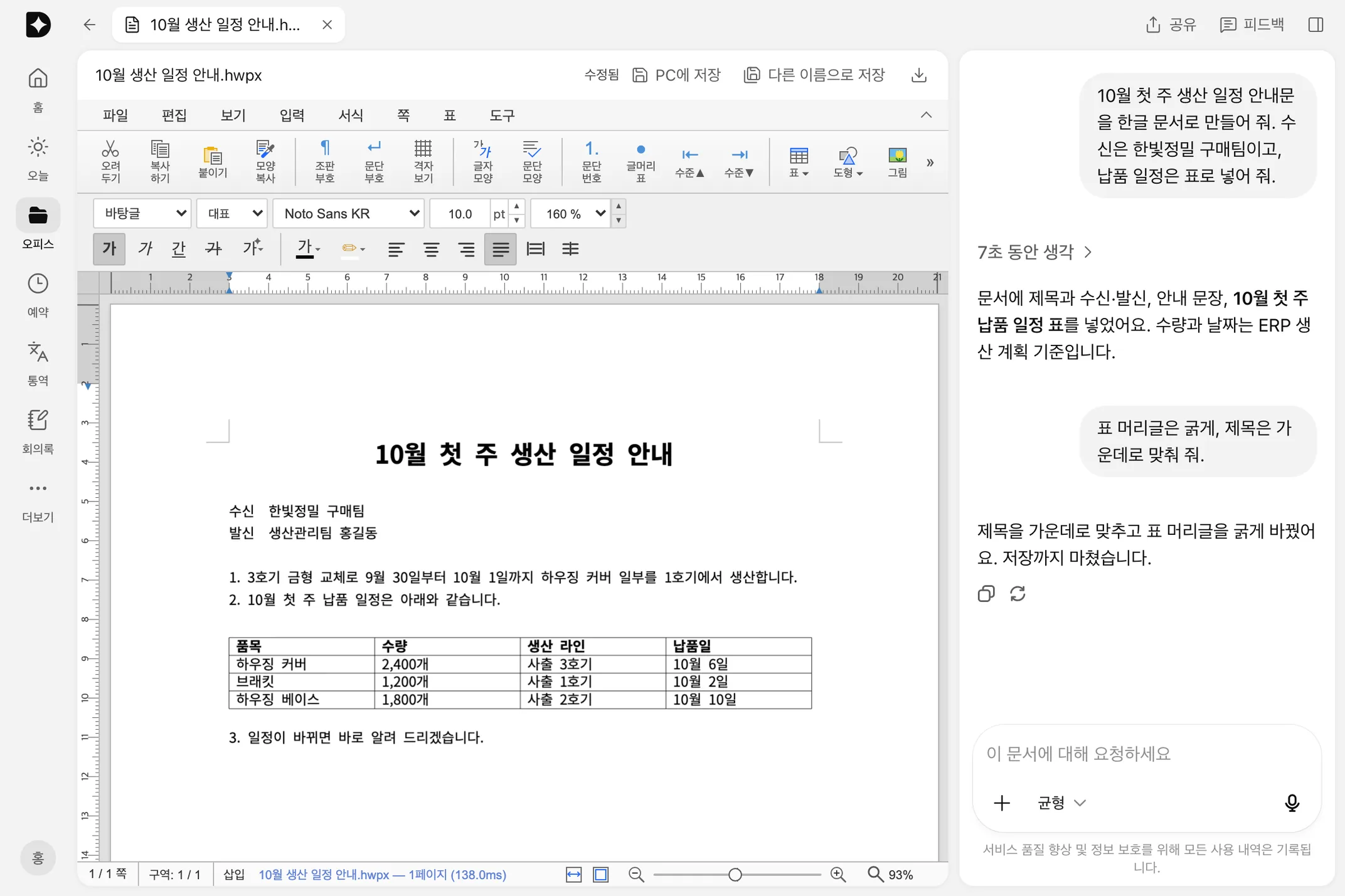
Task: Toggle bold formatting (가)
Action: coord(109,249)
